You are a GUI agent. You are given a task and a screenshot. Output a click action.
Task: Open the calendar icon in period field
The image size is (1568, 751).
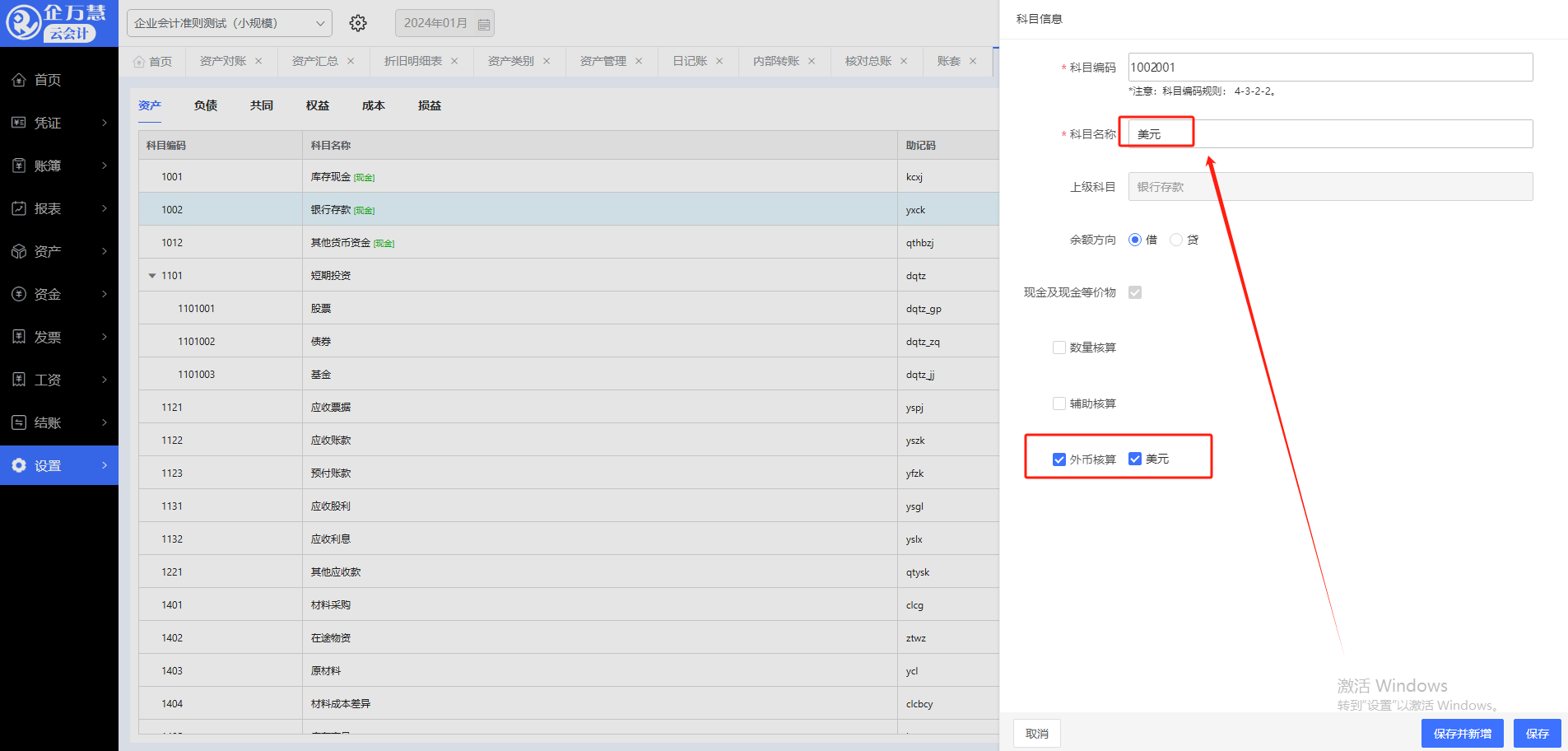pos(484,24)
